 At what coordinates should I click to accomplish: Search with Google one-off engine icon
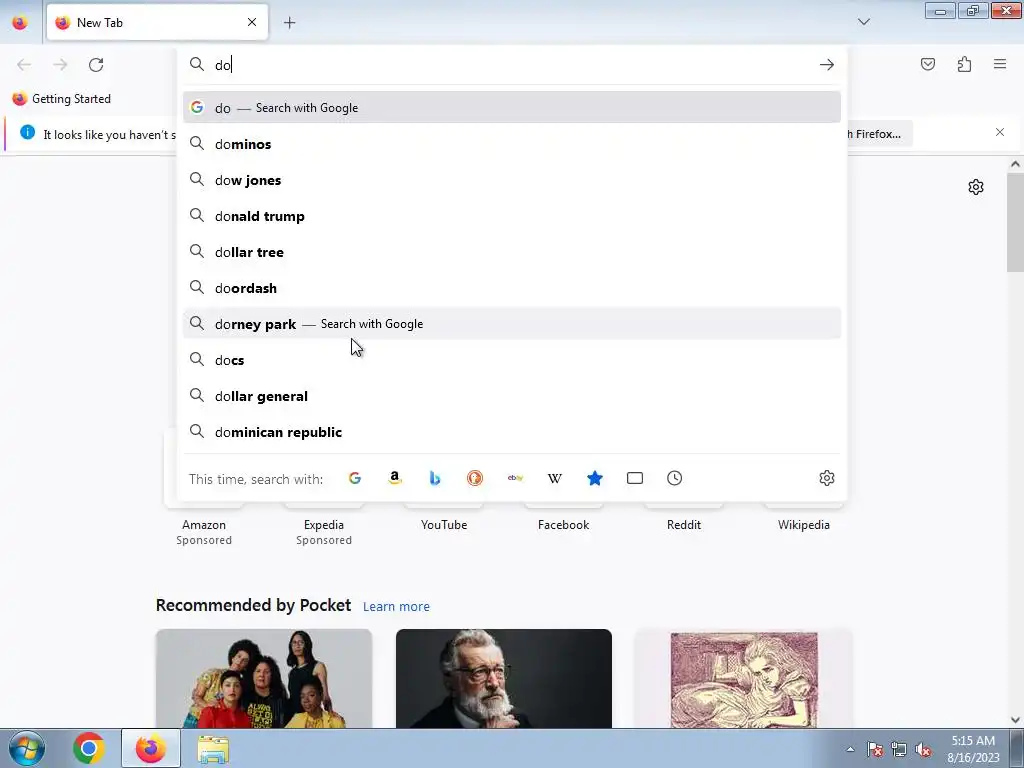[355, 478]
